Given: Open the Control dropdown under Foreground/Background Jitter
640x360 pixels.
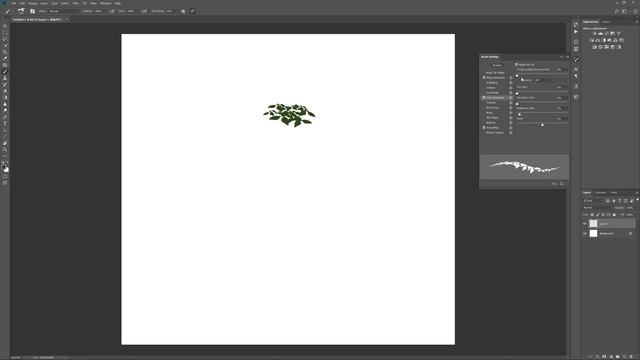Looking at the screenshot, I should click(x=545, y=80).
